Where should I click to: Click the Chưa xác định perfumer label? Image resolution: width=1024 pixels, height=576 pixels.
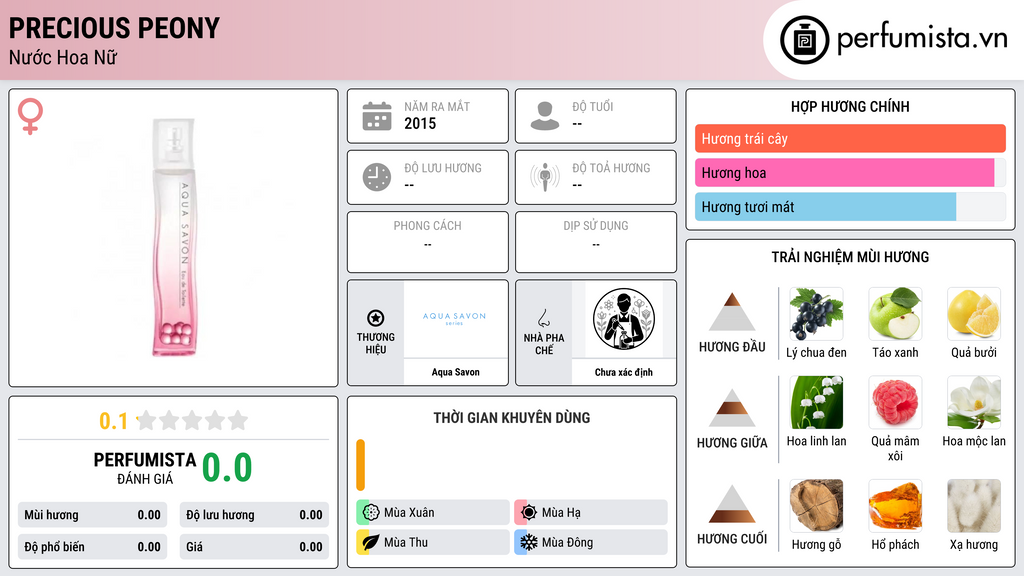624,372
